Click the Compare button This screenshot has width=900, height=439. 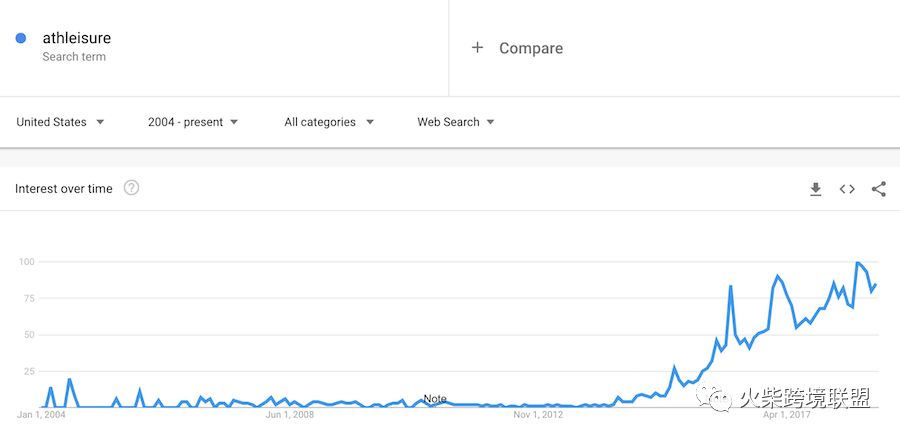click(x=517, y=48)
